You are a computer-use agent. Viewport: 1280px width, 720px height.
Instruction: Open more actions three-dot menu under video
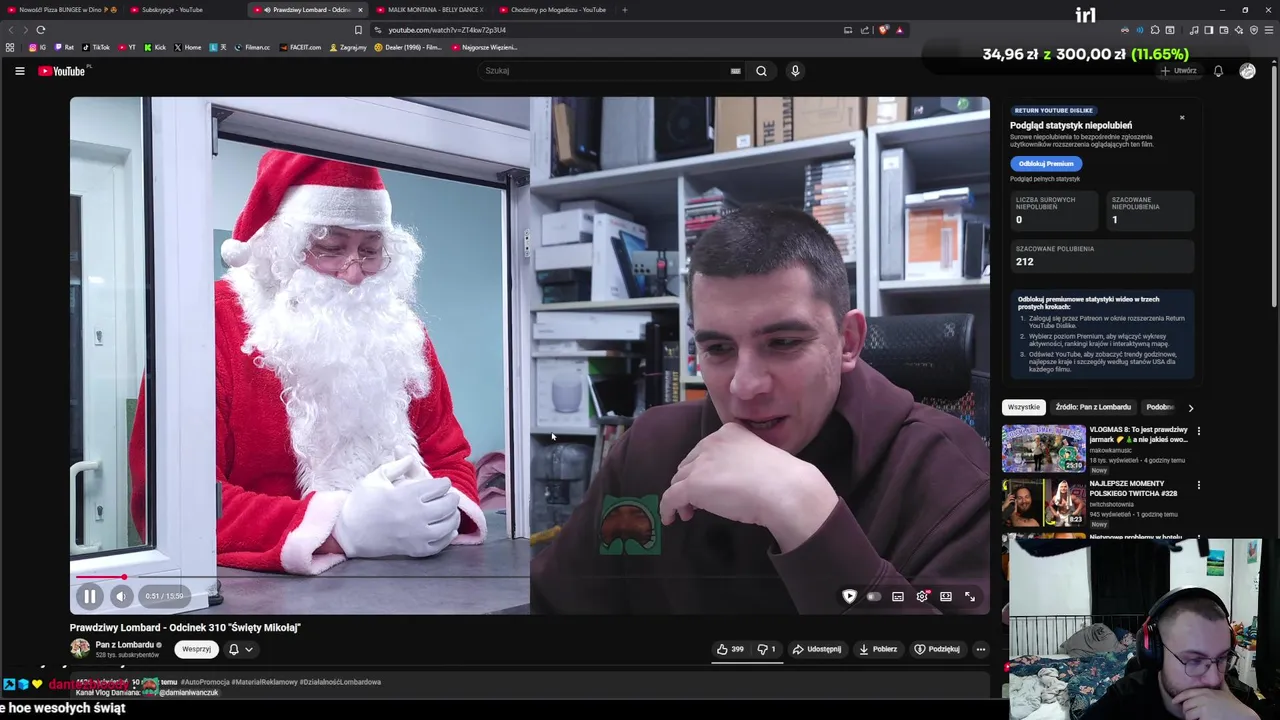point(980,649)
